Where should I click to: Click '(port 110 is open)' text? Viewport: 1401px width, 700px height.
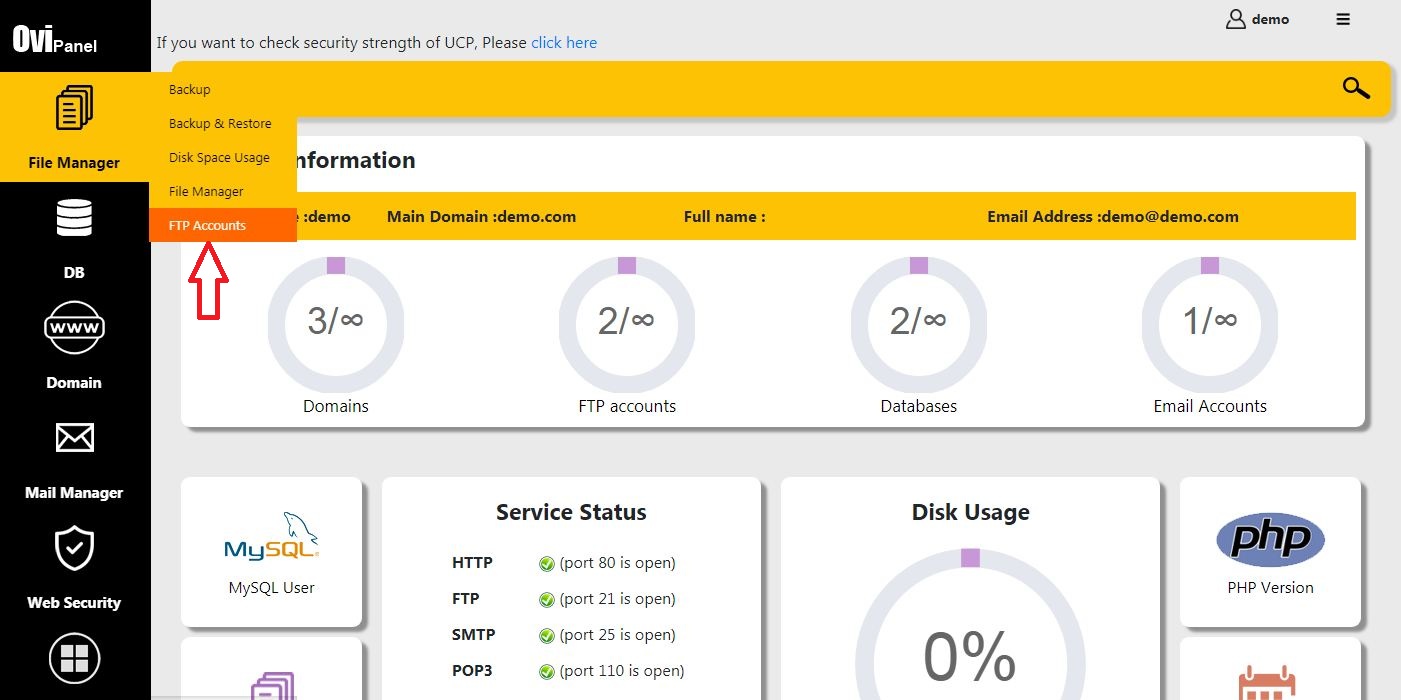point(622,671)
